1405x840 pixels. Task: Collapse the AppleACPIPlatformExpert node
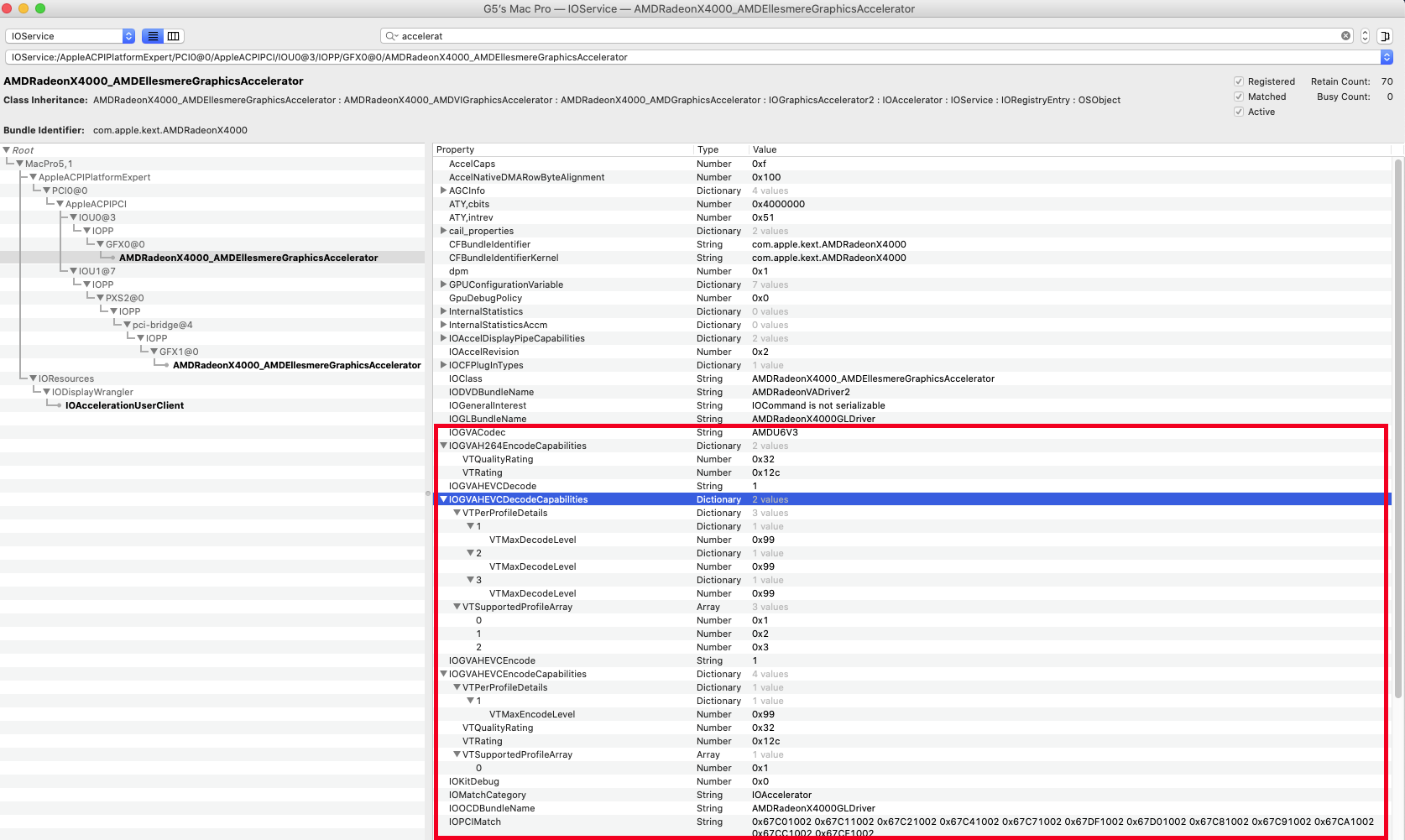click(x=34, y=177)
